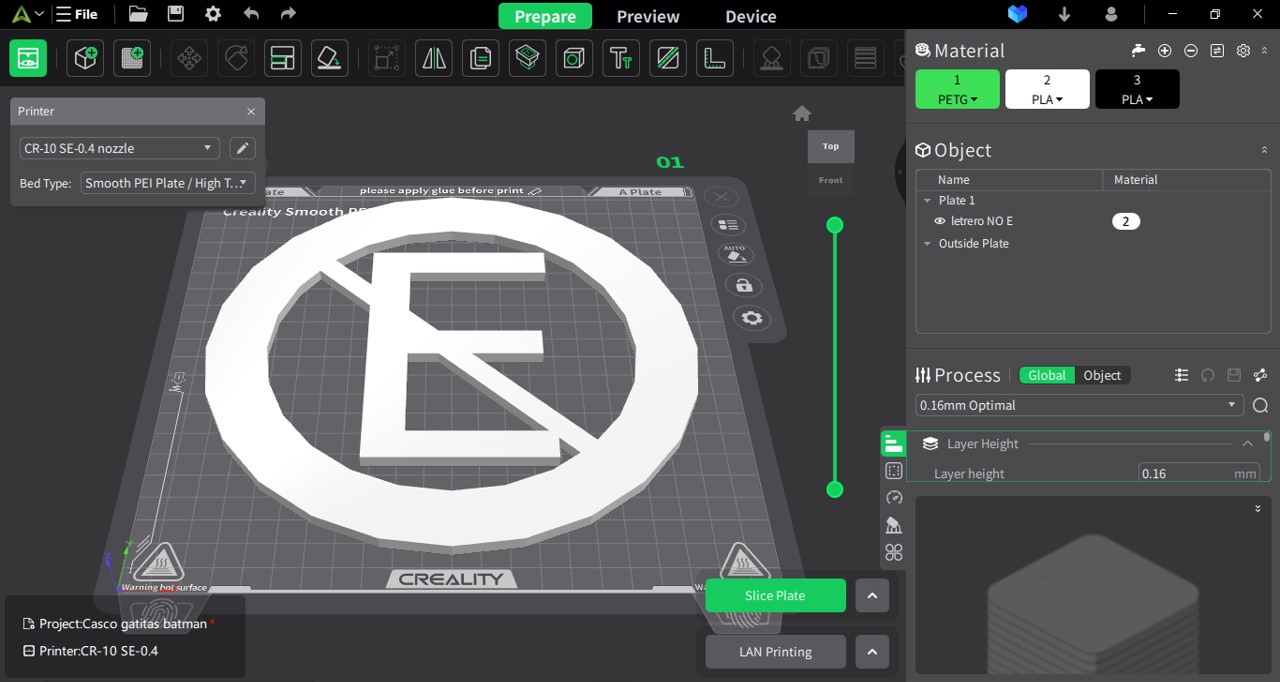Collapse the Layer Height section

click(1248, 444)
